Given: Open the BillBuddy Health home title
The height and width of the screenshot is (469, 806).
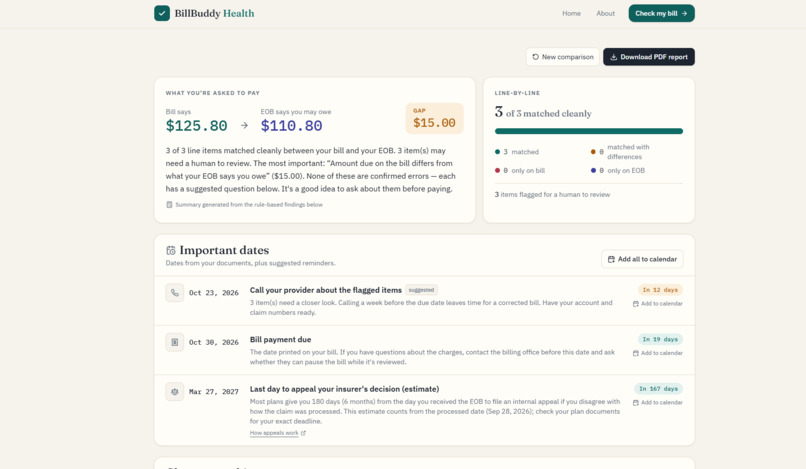Looking at the screenshot, I should point(214,13).
